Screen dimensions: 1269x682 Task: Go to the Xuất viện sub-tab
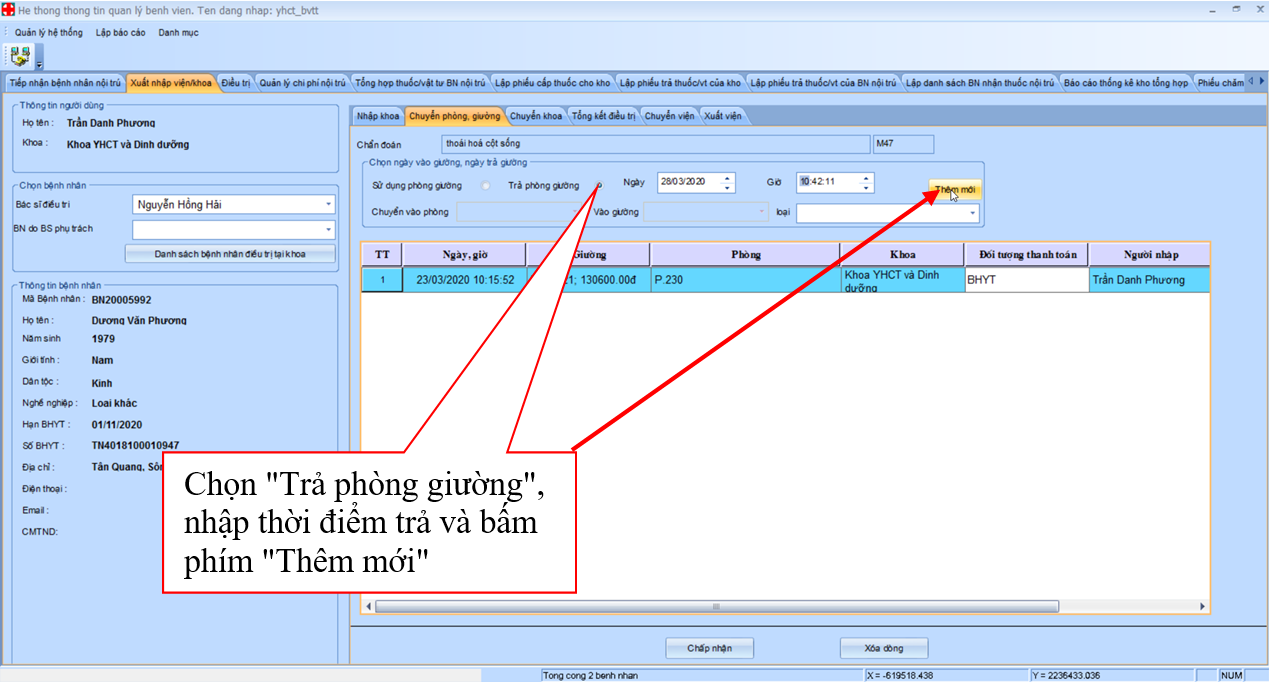coord(723,116)
